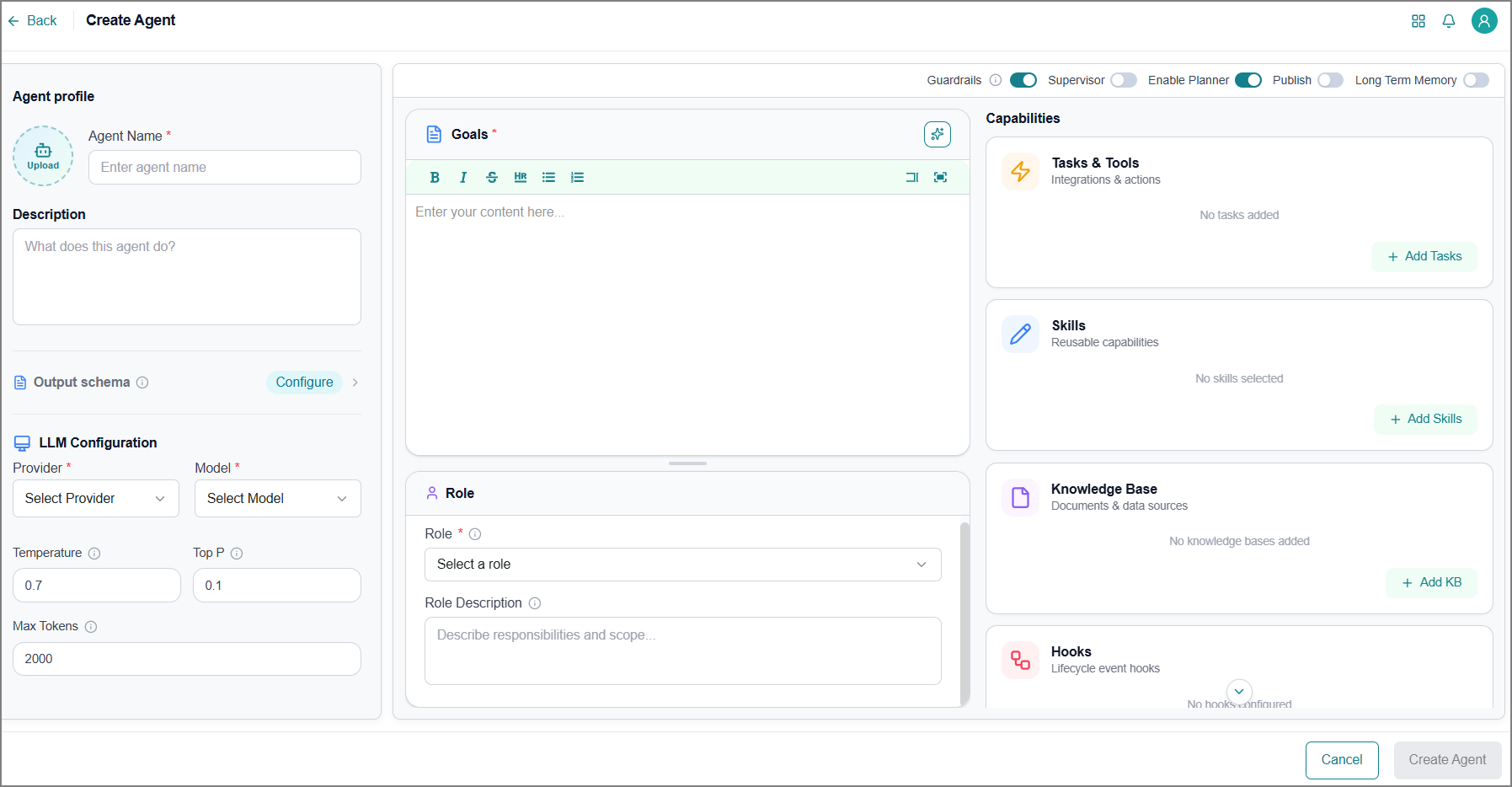
Task: Click the Role Description text area
Action: tap(683, 651)
